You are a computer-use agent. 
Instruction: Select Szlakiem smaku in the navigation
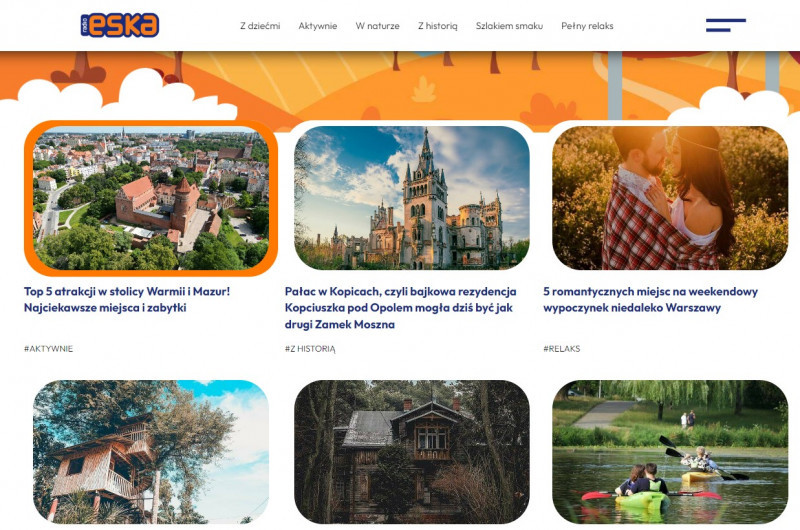click(509, 26)
